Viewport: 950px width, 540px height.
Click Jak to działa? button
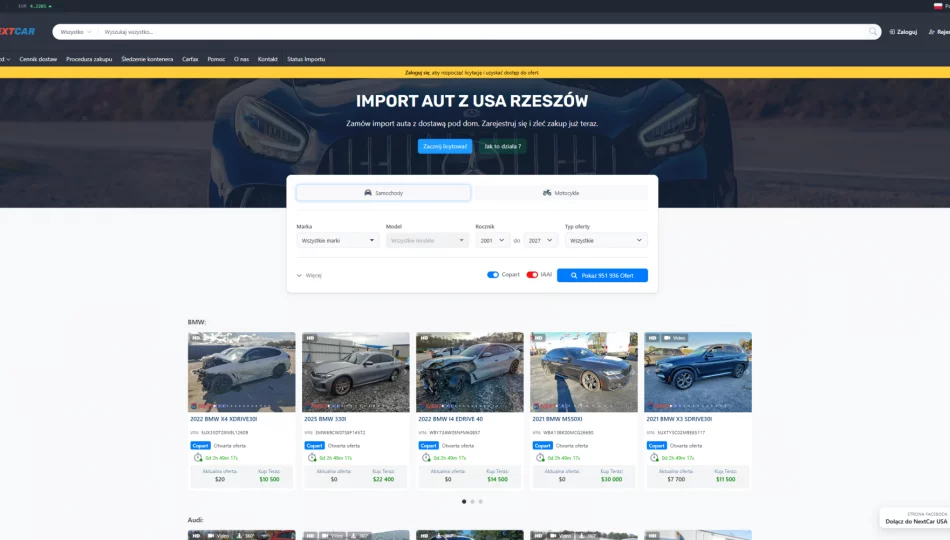click(502, 146)
